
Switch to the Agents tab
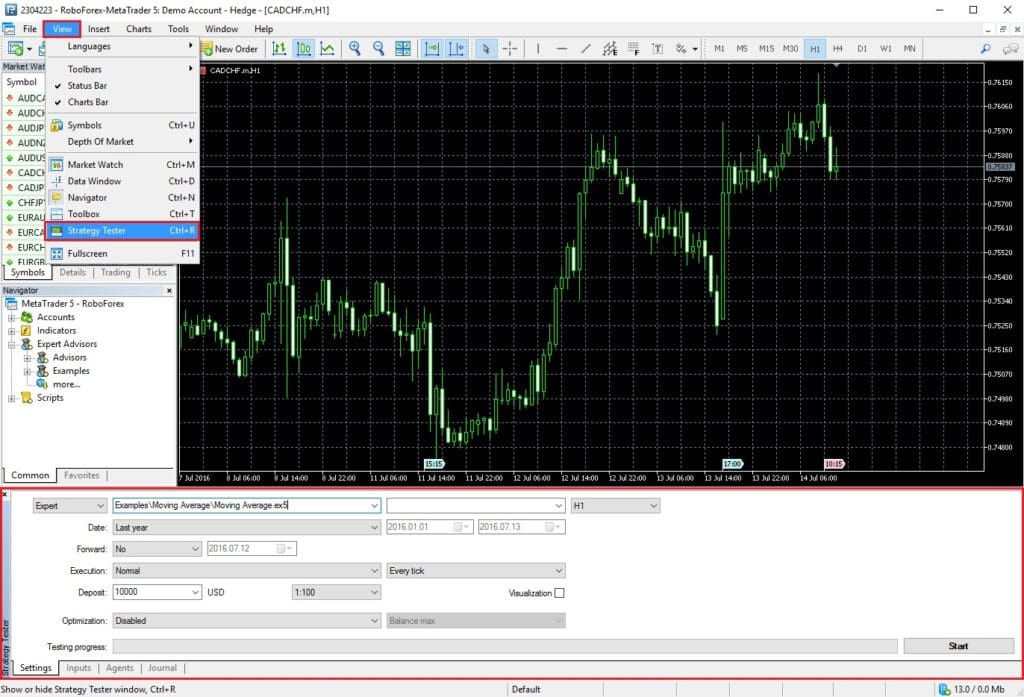pos(120,668)
